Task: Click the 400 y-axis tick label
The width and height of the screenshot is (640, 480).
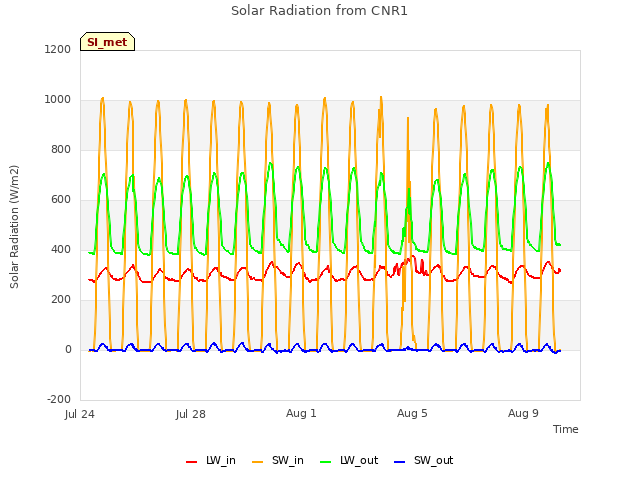Action: [x=61, y=249]
